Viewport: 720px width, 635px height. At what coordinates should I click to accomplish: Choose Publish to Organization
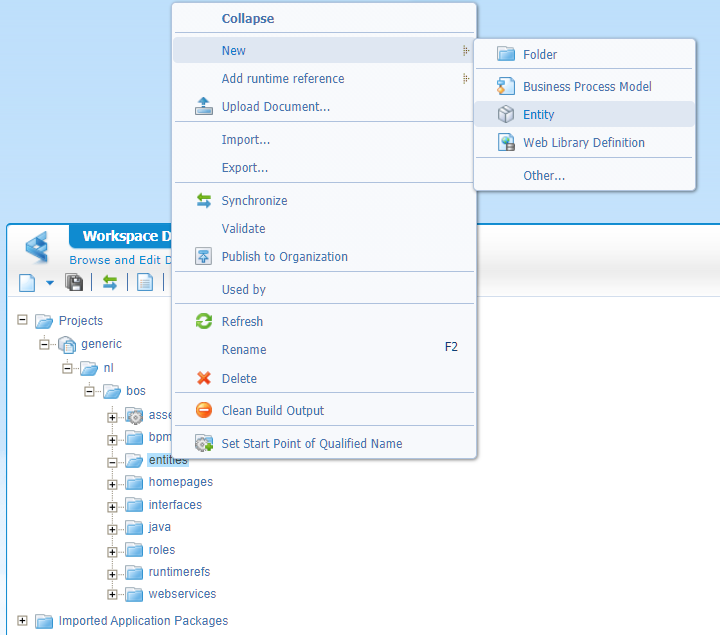(x=284, y=257)
